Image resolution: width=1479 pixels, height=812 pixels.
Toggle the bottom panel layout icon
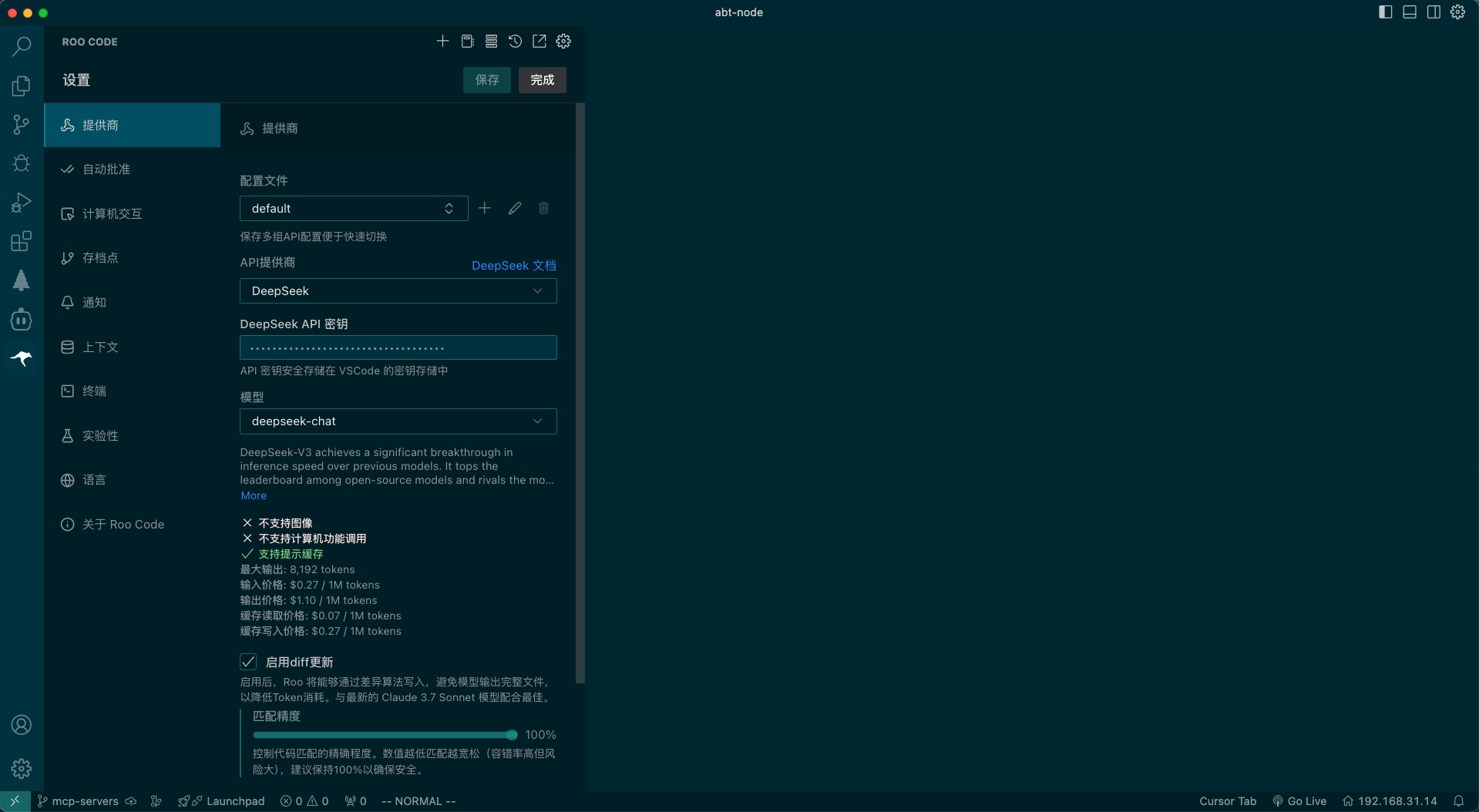tap(1409, 12)
